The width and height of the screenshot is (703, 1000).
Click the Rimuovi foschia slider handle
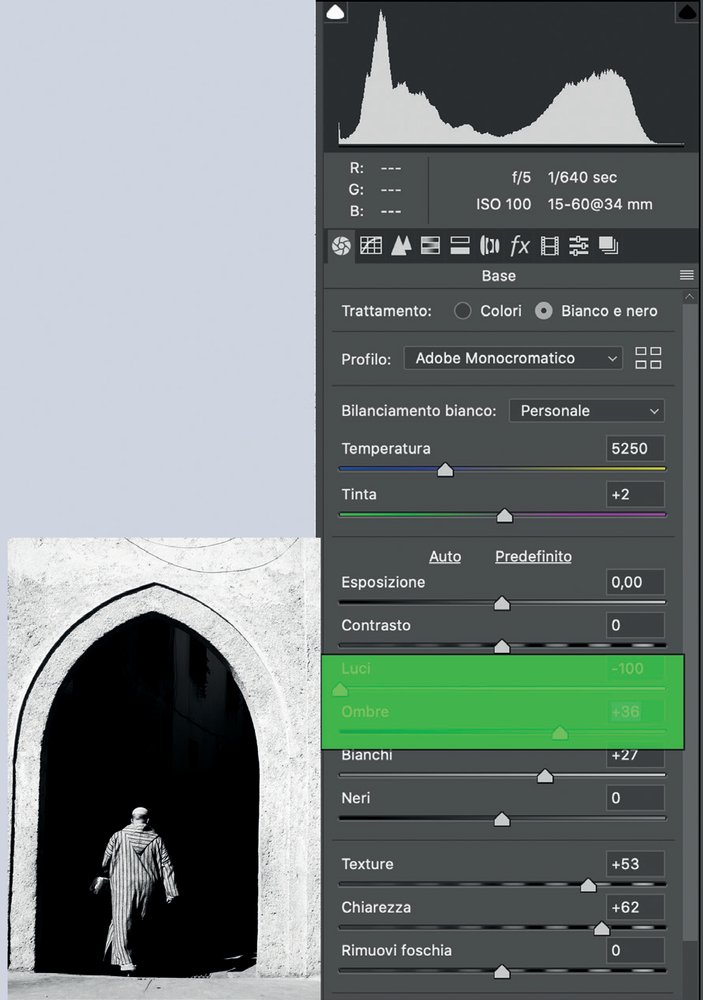click(502, 972)
